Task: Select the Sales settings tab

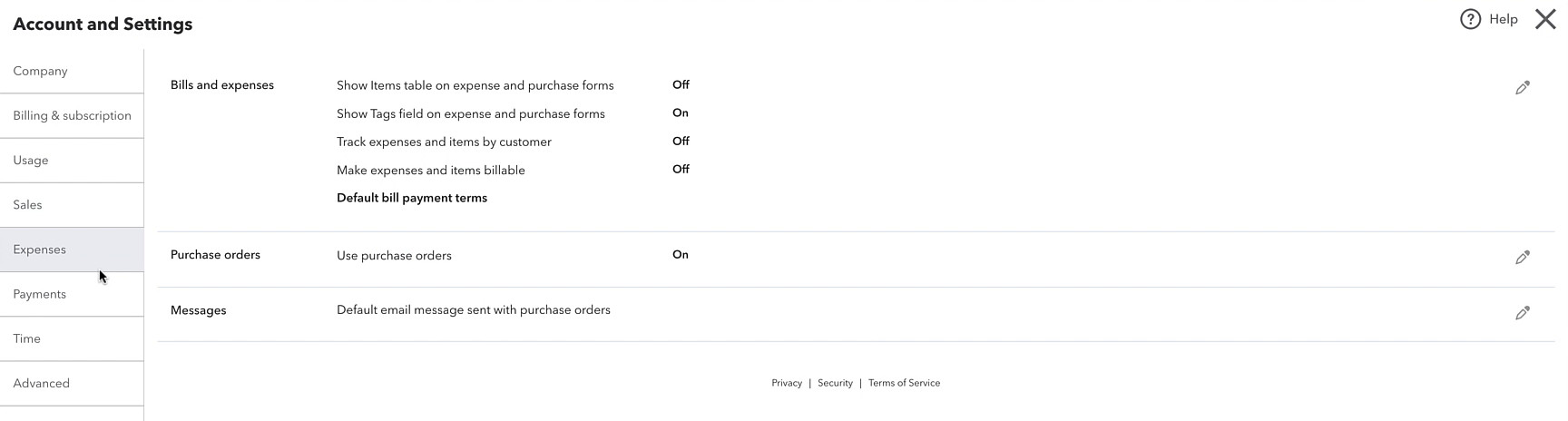Action: click(x=72, y=205)
